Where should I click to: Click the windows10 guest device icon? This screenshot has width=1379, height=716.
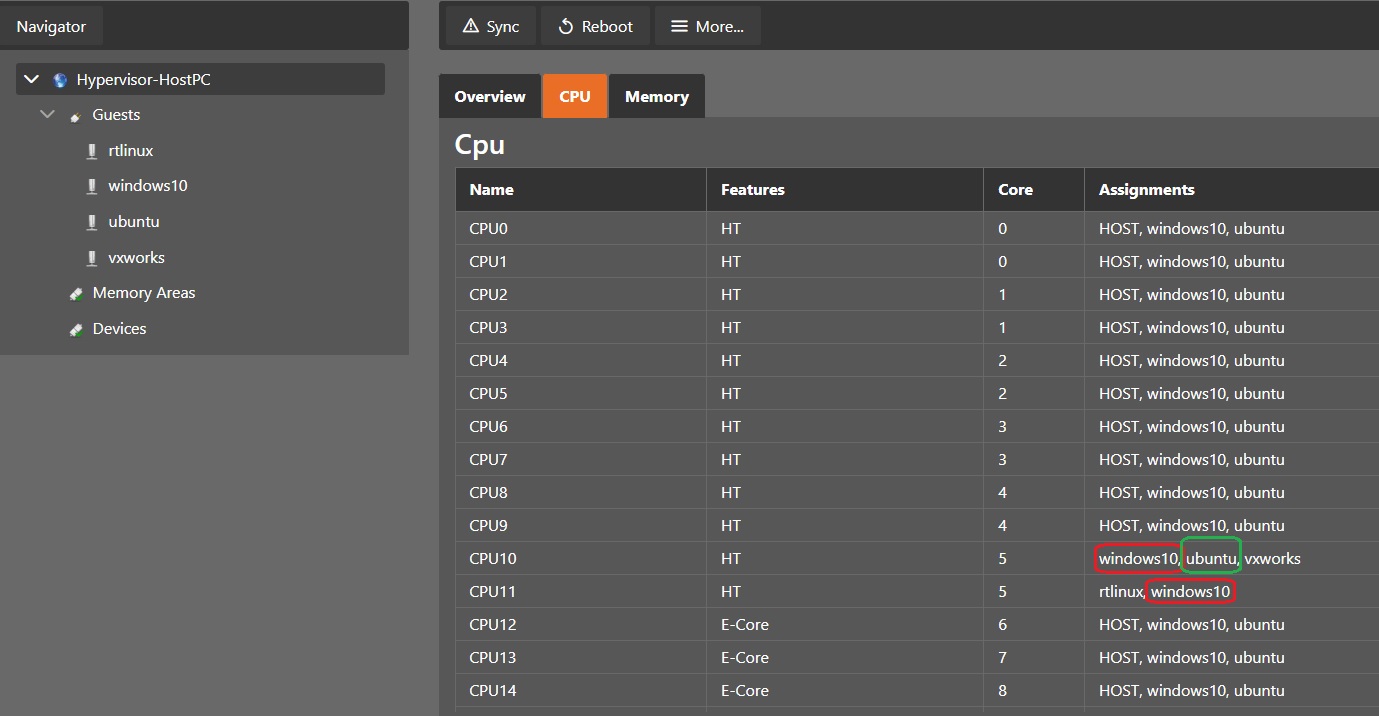[x=92, y=186]
